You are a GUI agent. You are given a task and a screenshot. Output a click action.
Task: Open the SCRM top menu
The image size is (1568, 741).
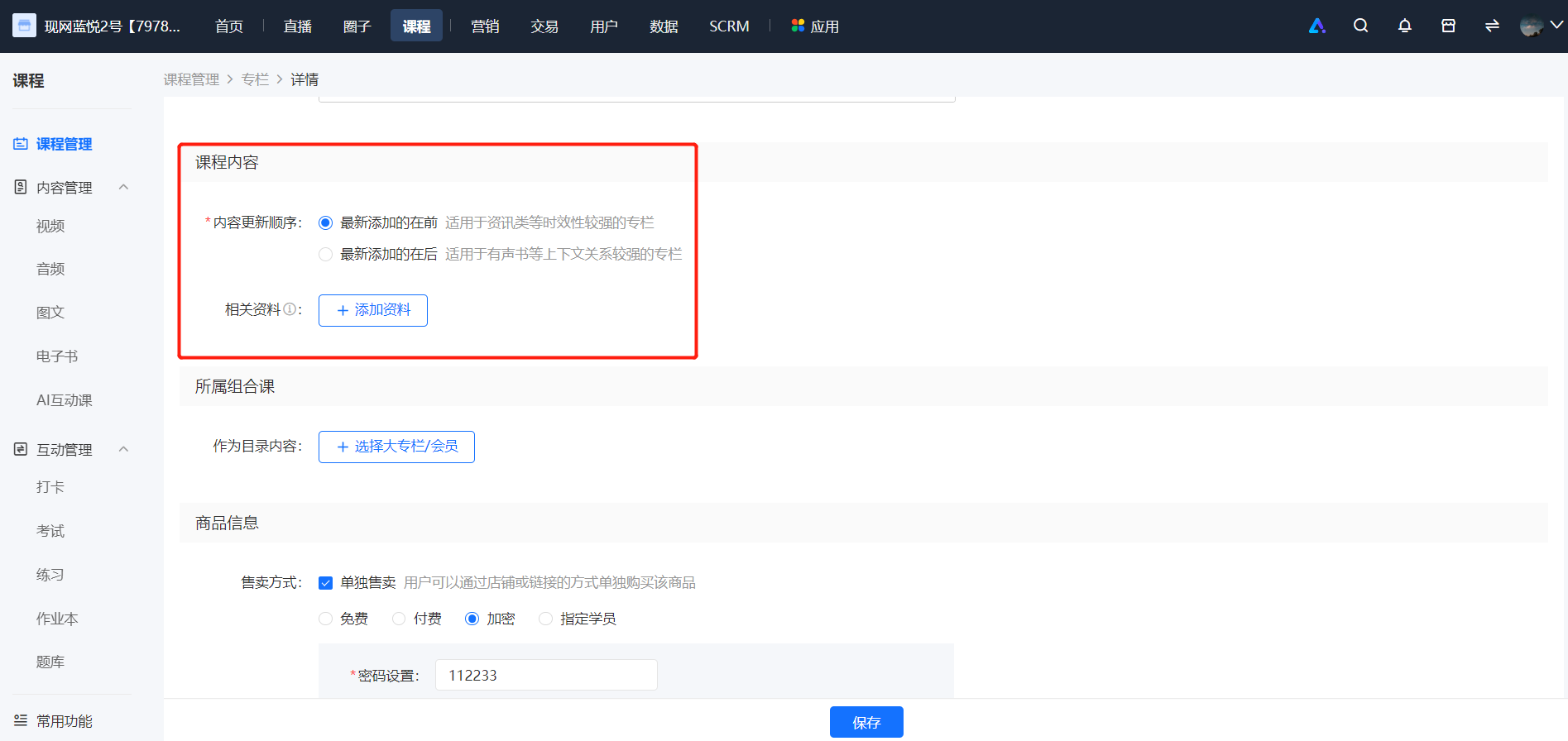coord(729,26)
